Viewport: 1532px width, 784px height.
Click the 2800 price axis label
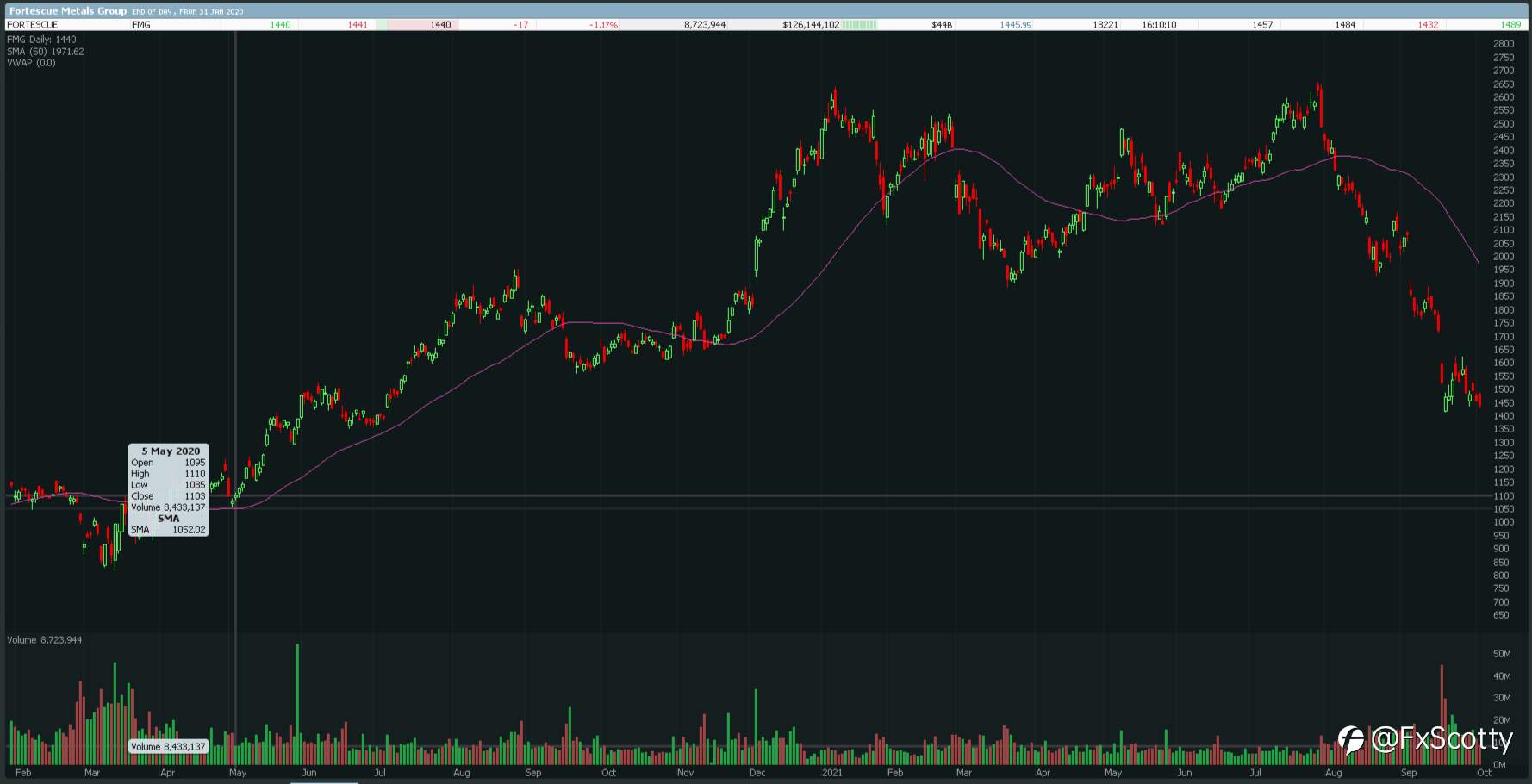pyautogui.click(x=1504, y=44)
